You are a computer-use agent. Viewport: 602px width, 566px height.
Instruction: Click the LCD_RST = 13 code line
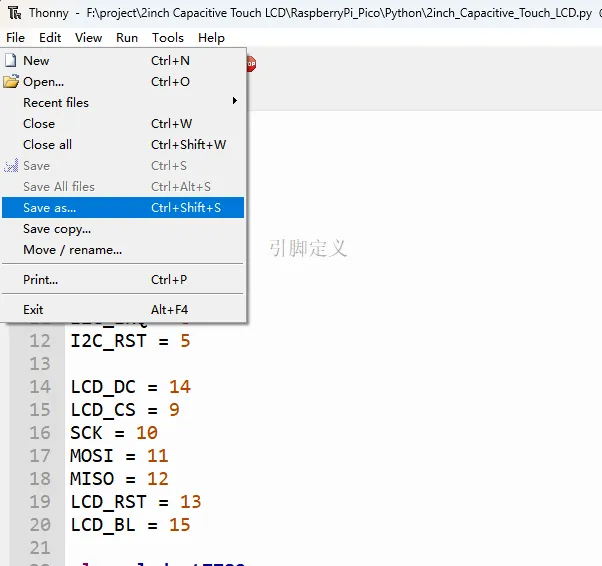(x=136, y=502)
